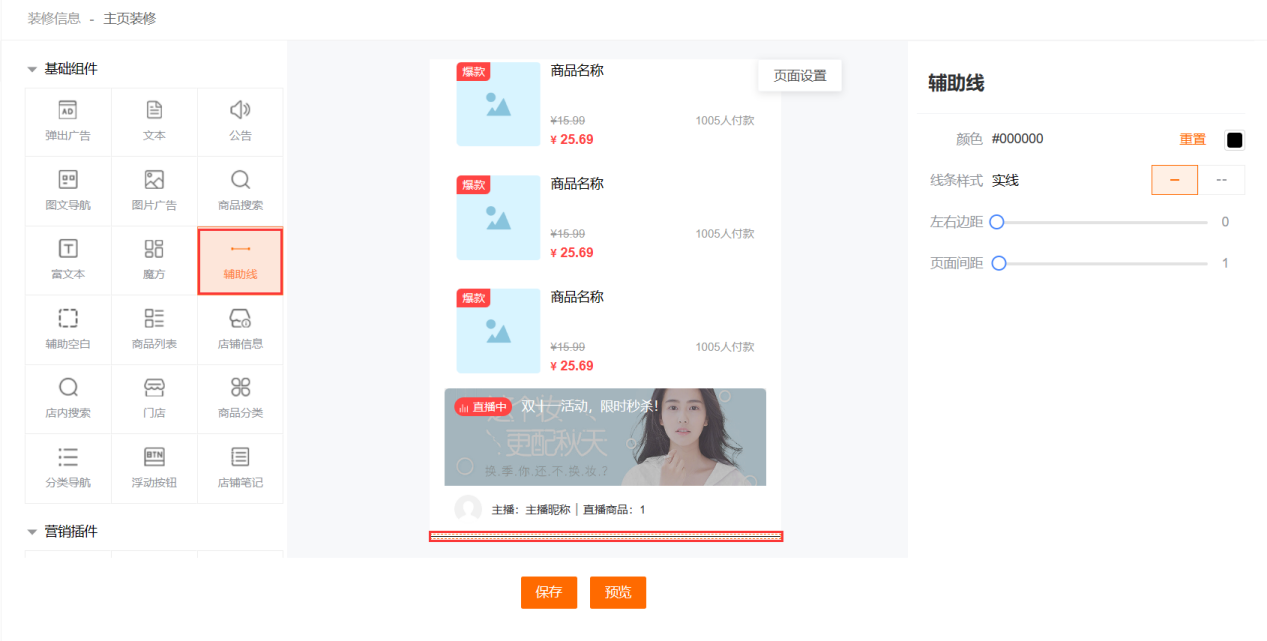
Task: Pick the 魔方 cube layout component
Action: click(154, 260)
